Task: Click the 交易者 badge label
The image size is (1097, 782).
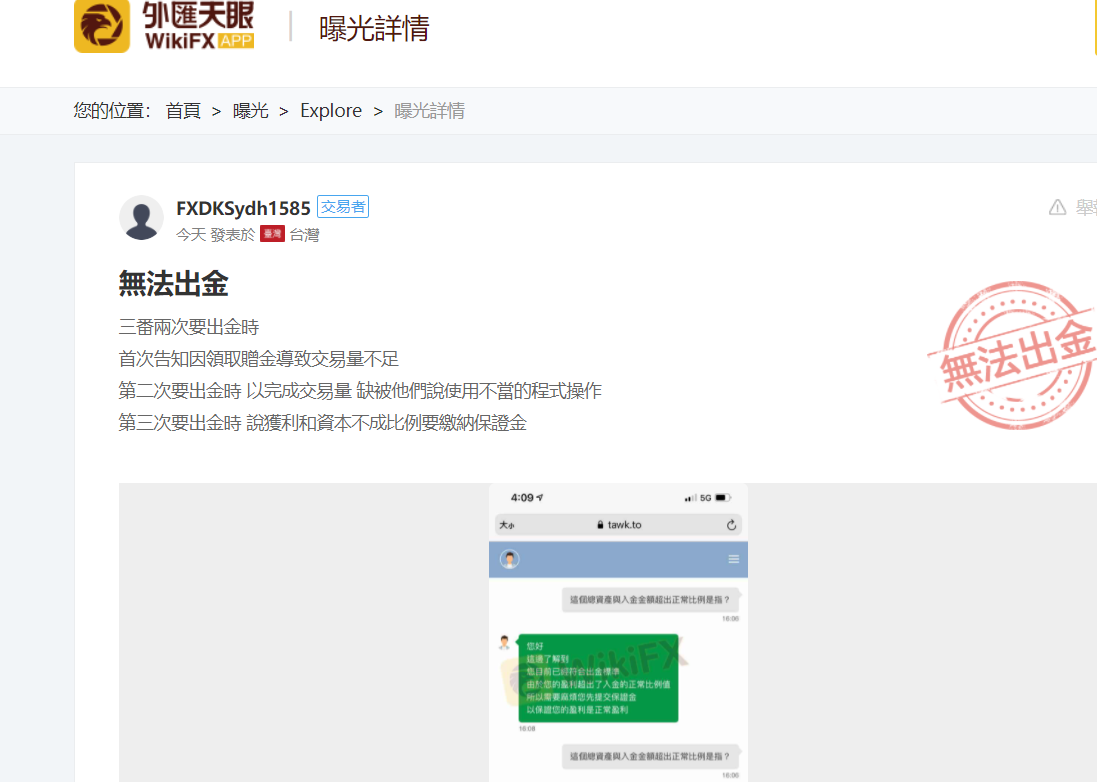Action: (x=343, y=207)
